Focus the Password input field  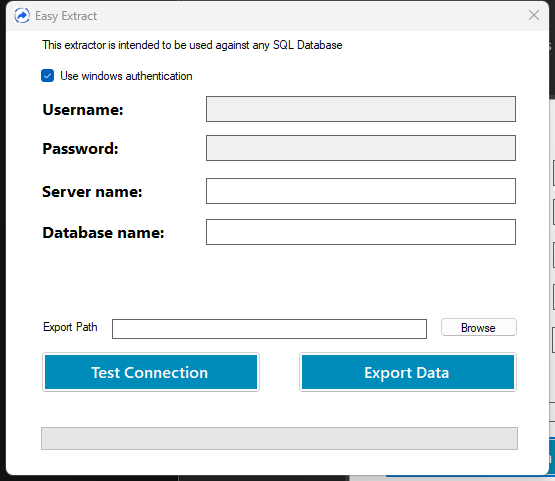(x=361, y=148)
